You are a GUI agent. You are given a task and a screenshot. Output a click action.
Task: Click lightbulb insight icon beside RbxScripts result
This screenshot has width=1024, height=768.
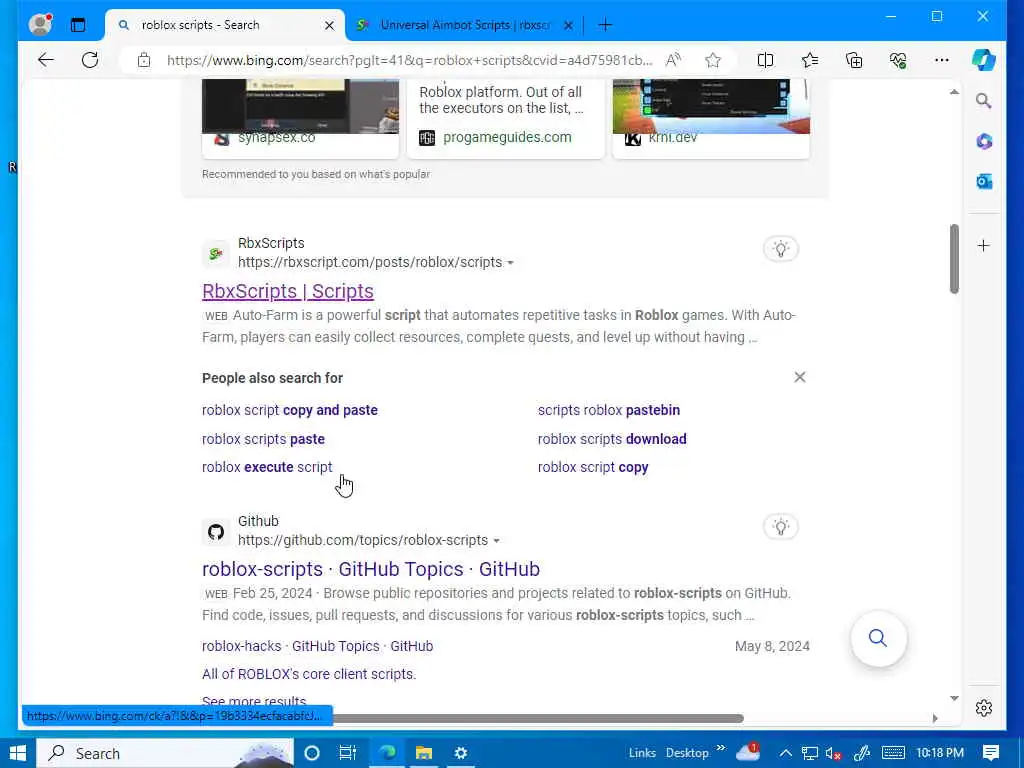pos(780,249)
